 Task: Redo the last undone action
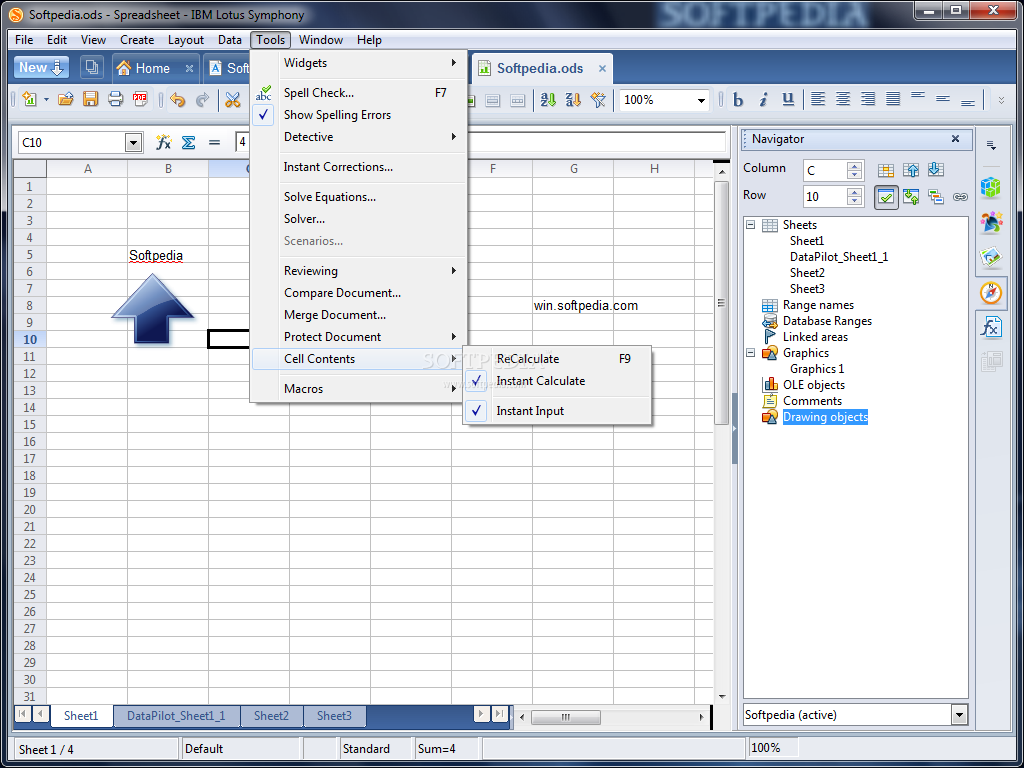[202, 99]
